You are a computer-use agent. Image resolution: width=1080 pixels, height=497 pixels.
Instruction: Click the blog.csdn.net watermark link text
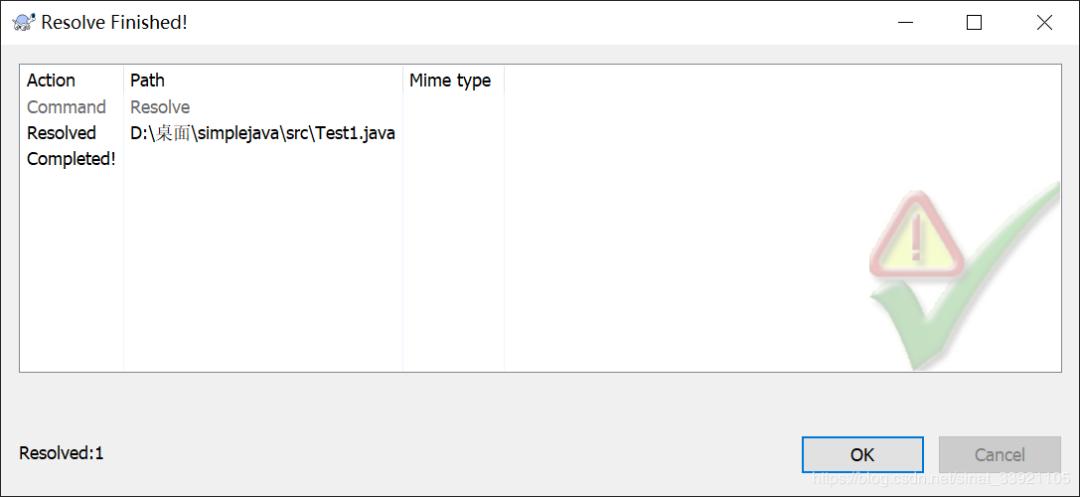[942, 481]
